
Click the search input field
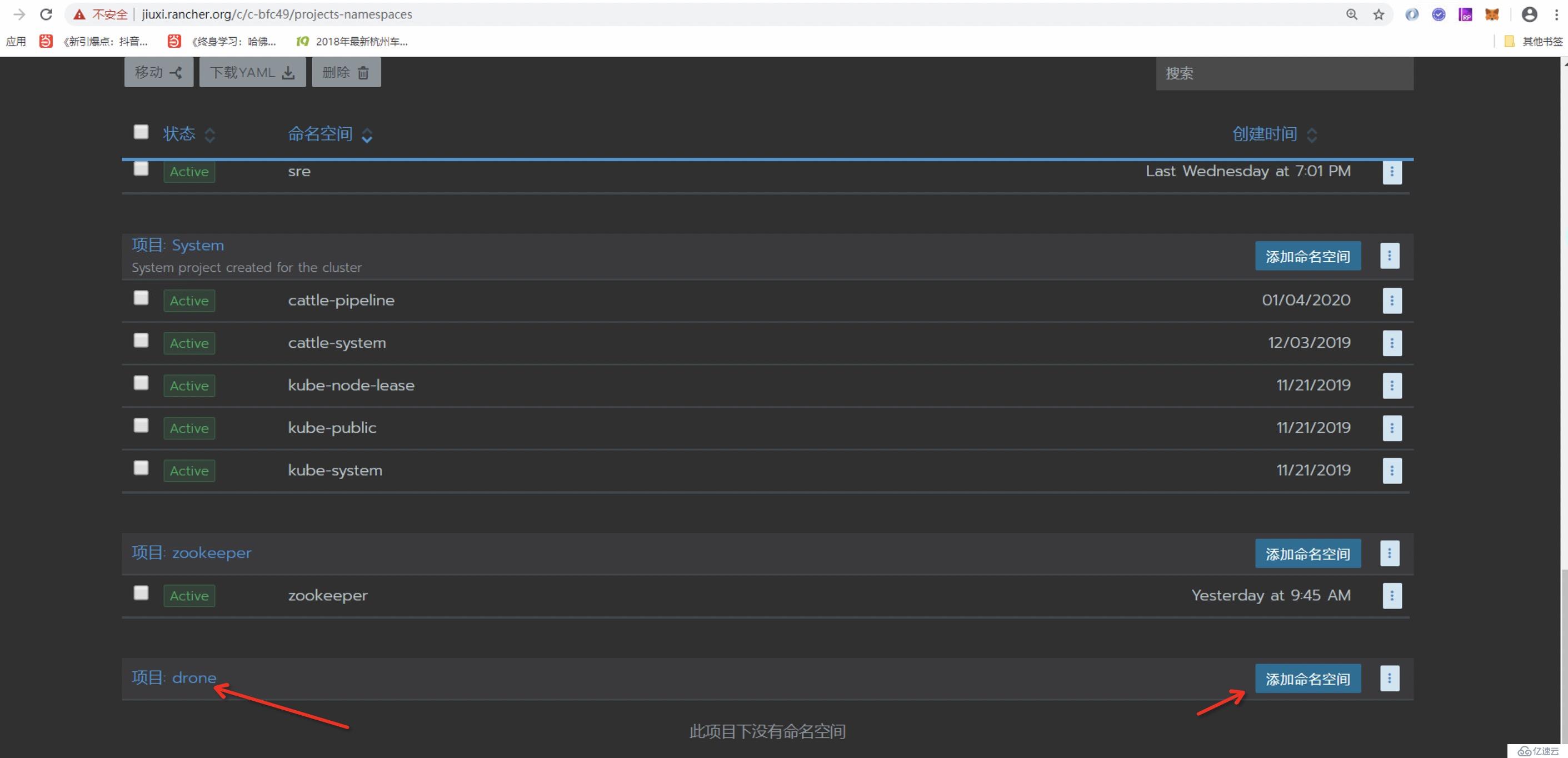[x=1284, y=72]
